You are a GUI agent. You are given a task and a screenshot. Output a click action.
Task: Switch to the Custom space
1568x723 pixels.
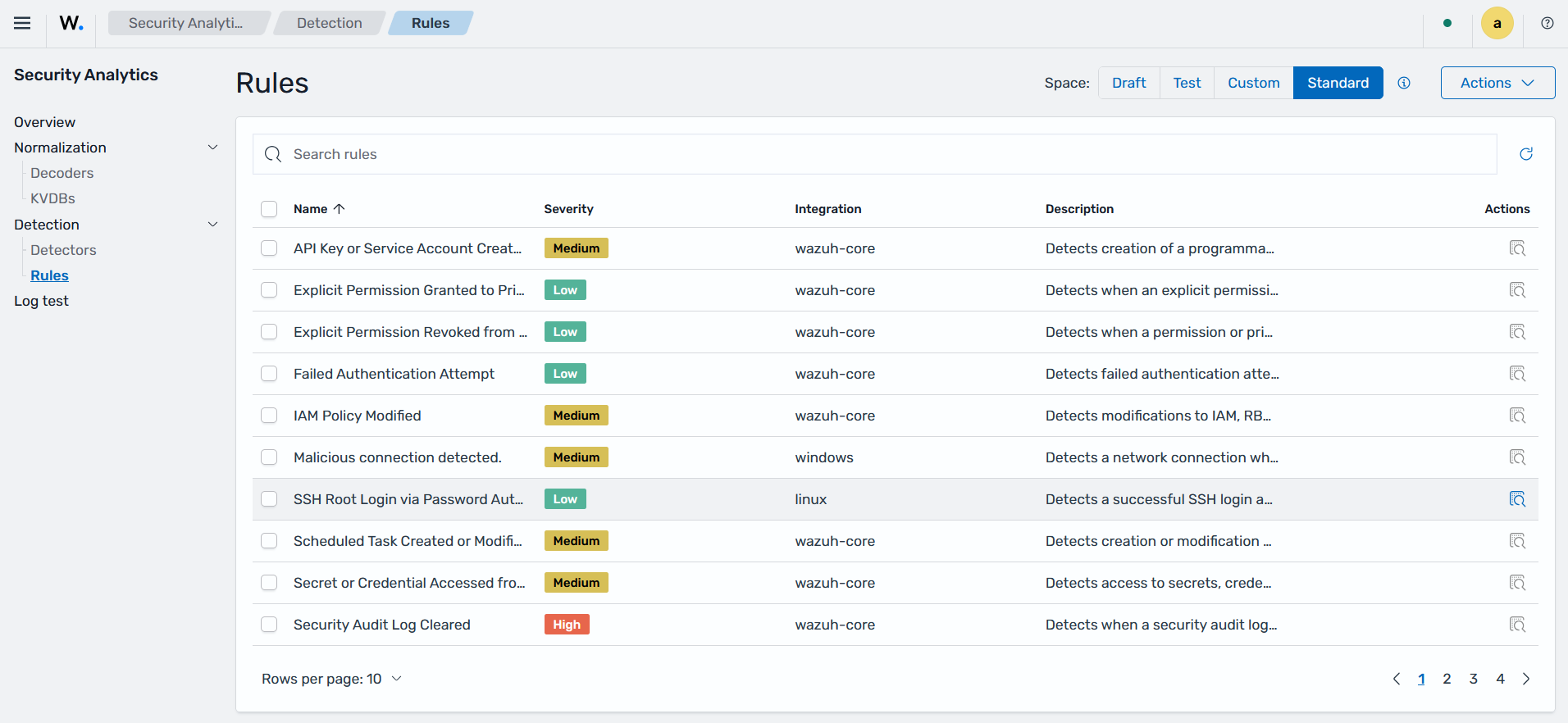[1253, 83]
